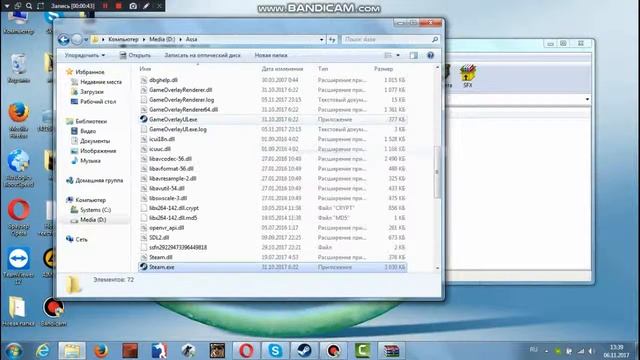Switch to the WinRAR taskbar button
Image resolution: width=640 pixels, height=360 pixels.
[391, 351]
